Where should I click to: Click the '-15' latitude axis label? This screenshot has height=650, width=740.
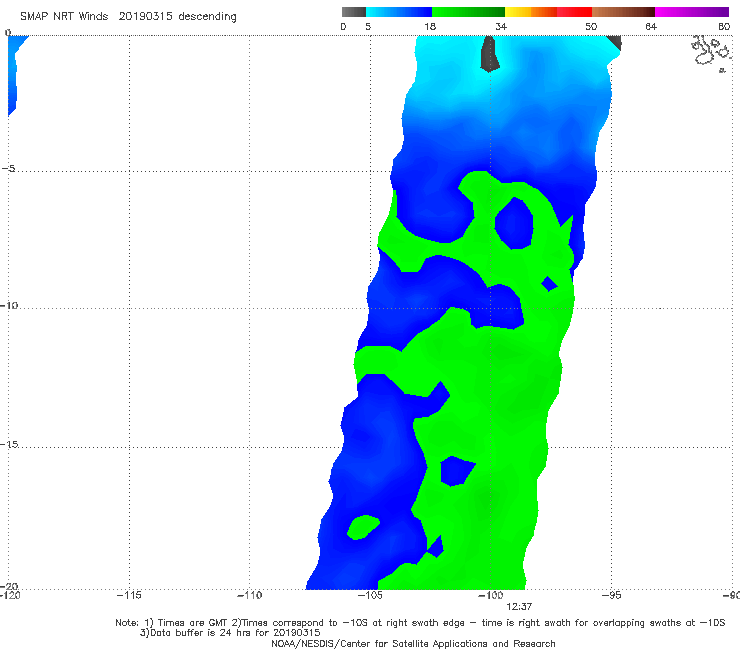click(9, 444)
